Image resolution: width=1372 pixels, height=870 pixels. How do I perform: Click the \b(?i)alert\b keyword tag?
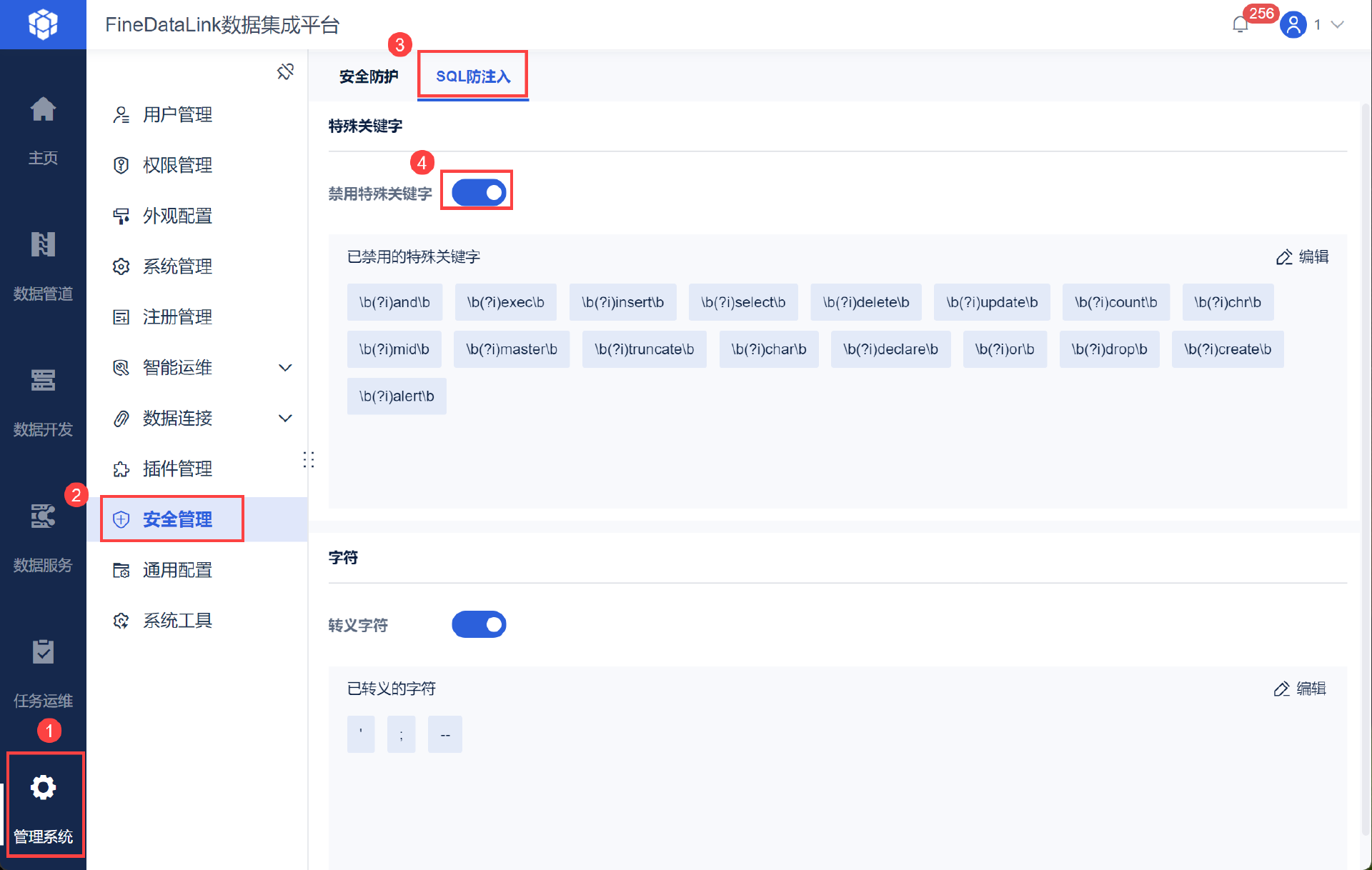(x=397, y=396)
